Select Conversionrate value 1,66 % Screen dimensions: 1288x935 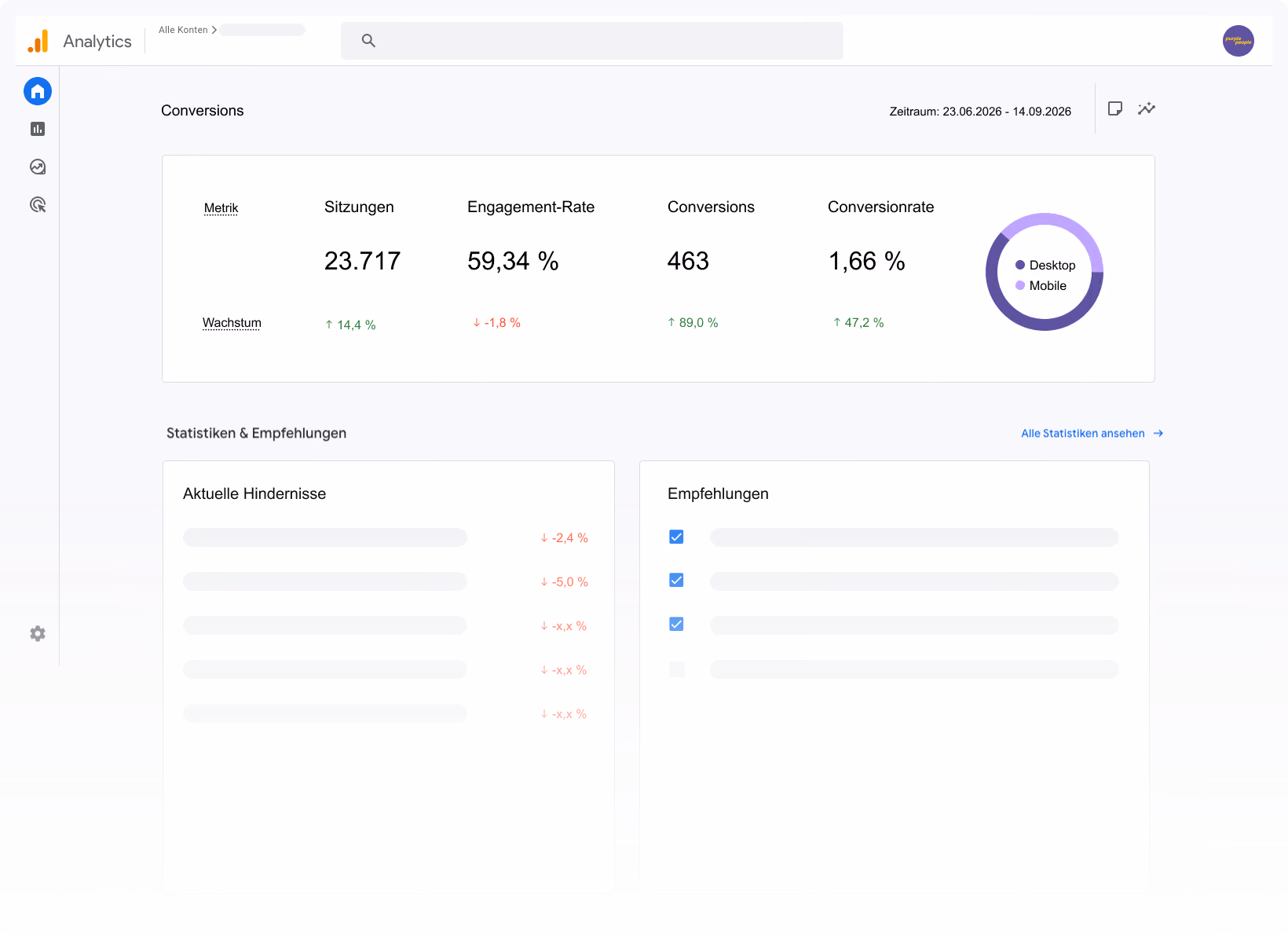867,261
